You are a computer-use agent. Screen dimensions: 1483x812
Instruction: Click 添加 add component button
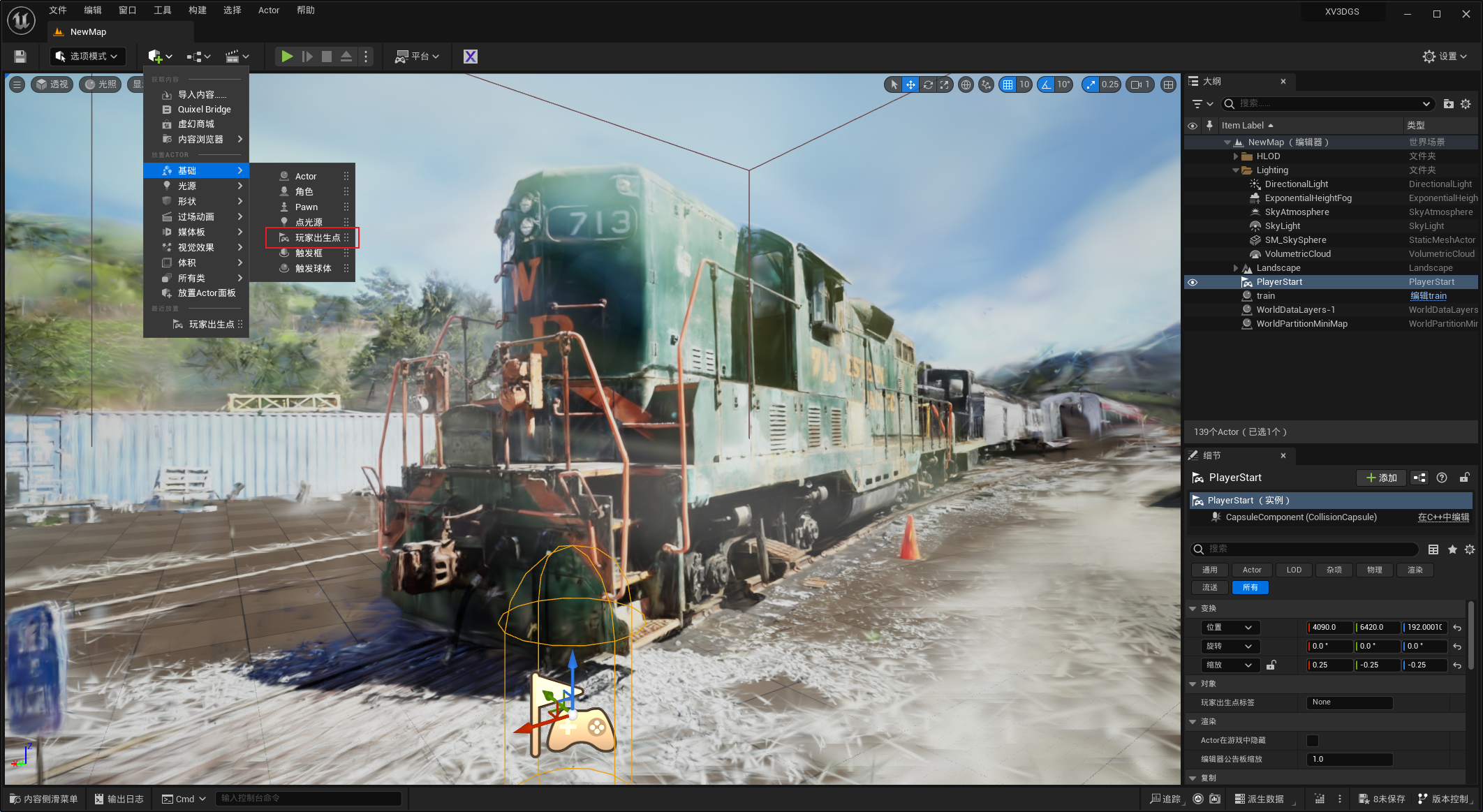pyautogui.click(x=1382, y=478)
